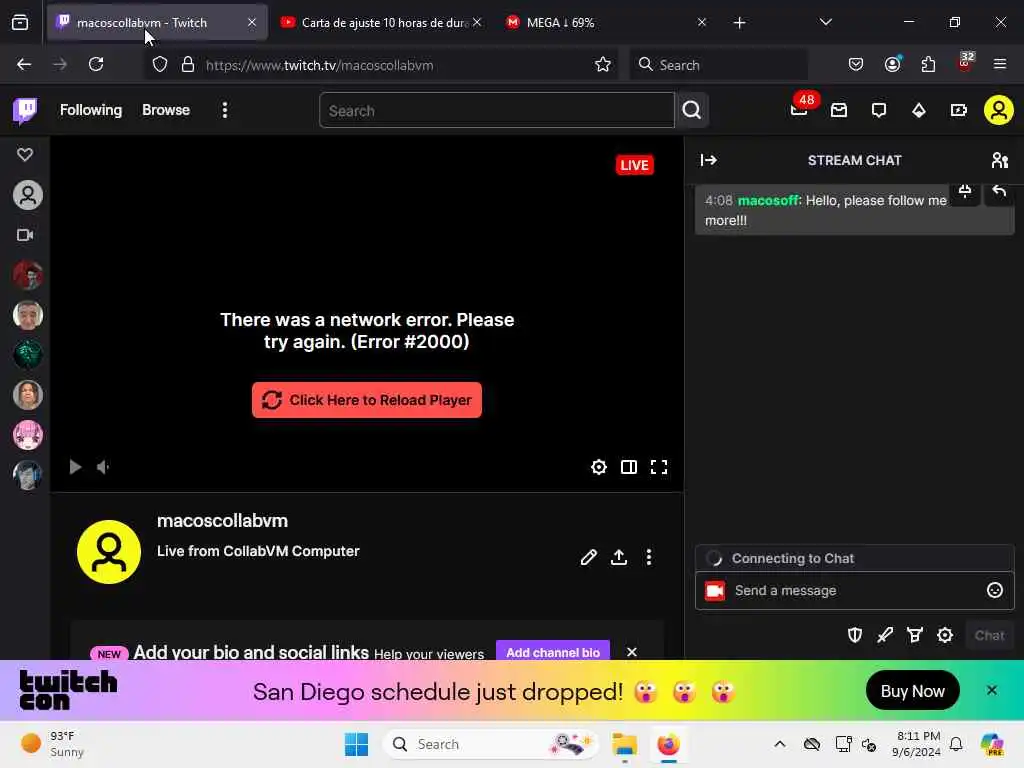Click the Play button in the player
The image size is (1024, 768).
tap(75, 467)
